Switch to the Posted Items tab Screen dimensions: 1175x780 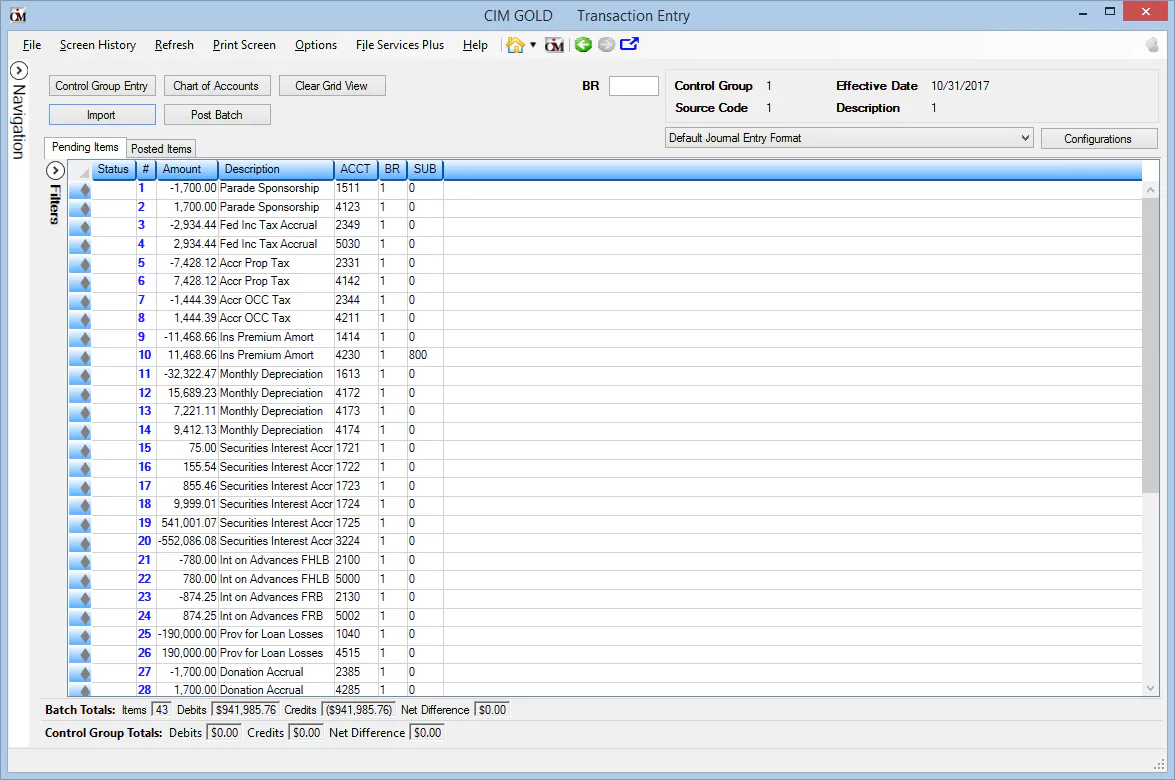point(161,148)
